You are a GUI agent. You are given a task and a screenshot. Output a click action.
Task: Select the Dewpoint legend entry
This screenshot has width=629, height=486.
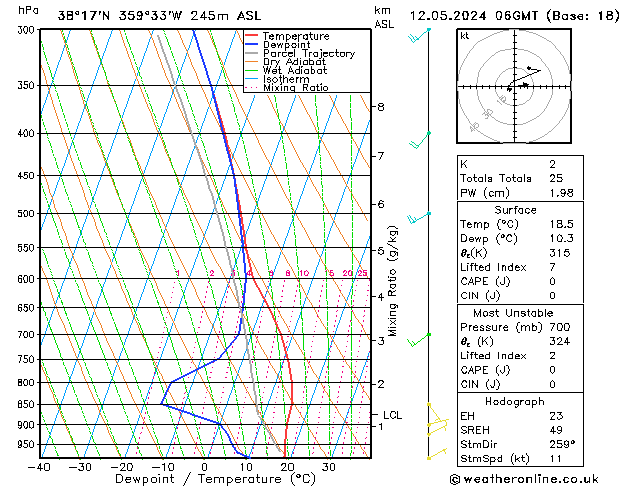click(x=291, y=45)
